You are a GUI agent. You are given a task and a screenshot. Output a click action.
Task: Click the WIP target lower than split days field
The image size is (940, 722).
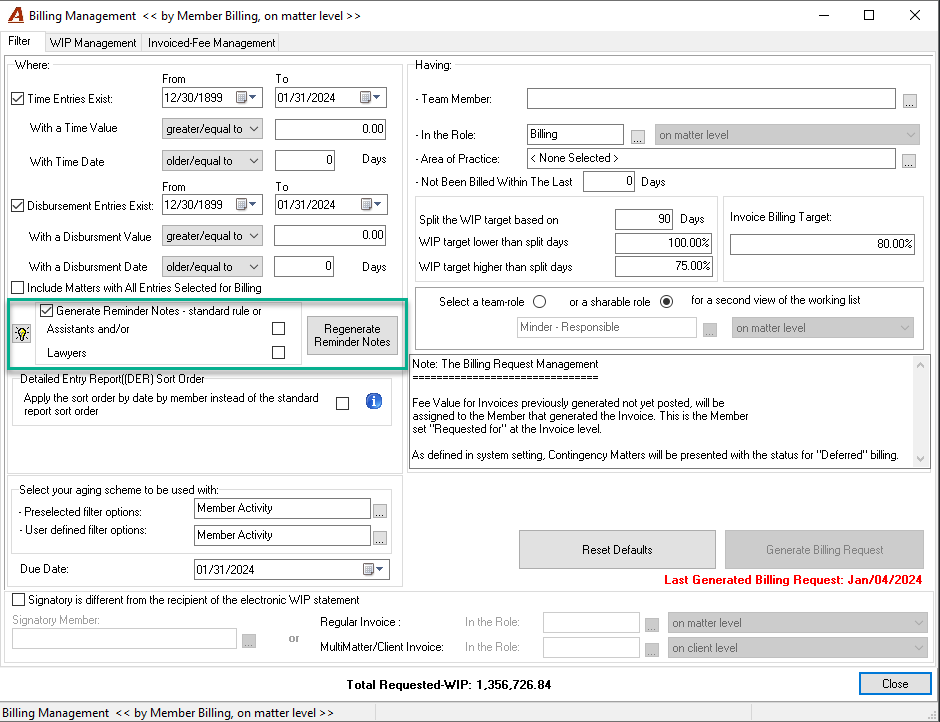[663, 243]
